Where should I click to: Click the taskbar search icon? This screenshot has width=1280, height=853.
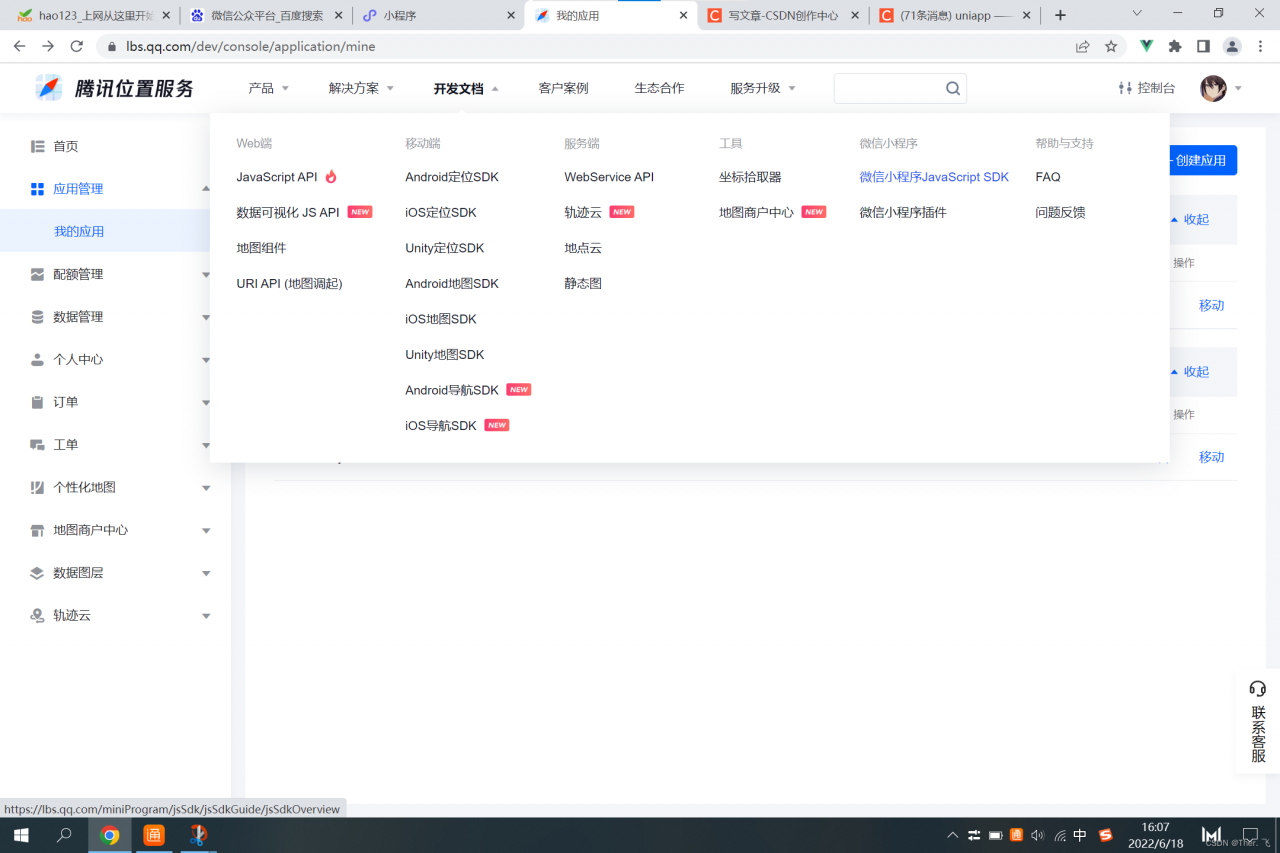(x=64, y=835)
